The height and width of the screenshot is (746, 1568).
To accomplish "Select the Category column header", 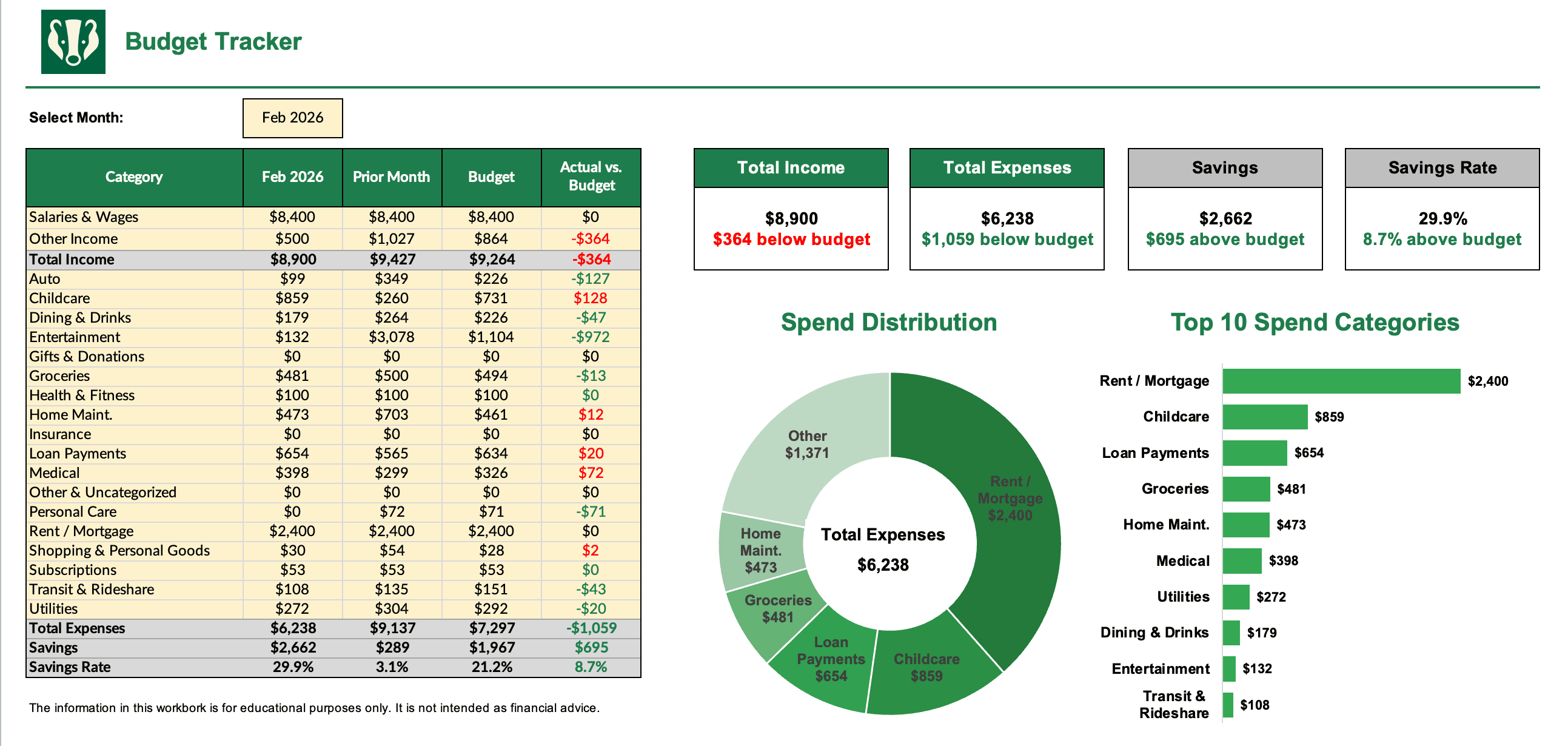I will (x=134, y=176).
